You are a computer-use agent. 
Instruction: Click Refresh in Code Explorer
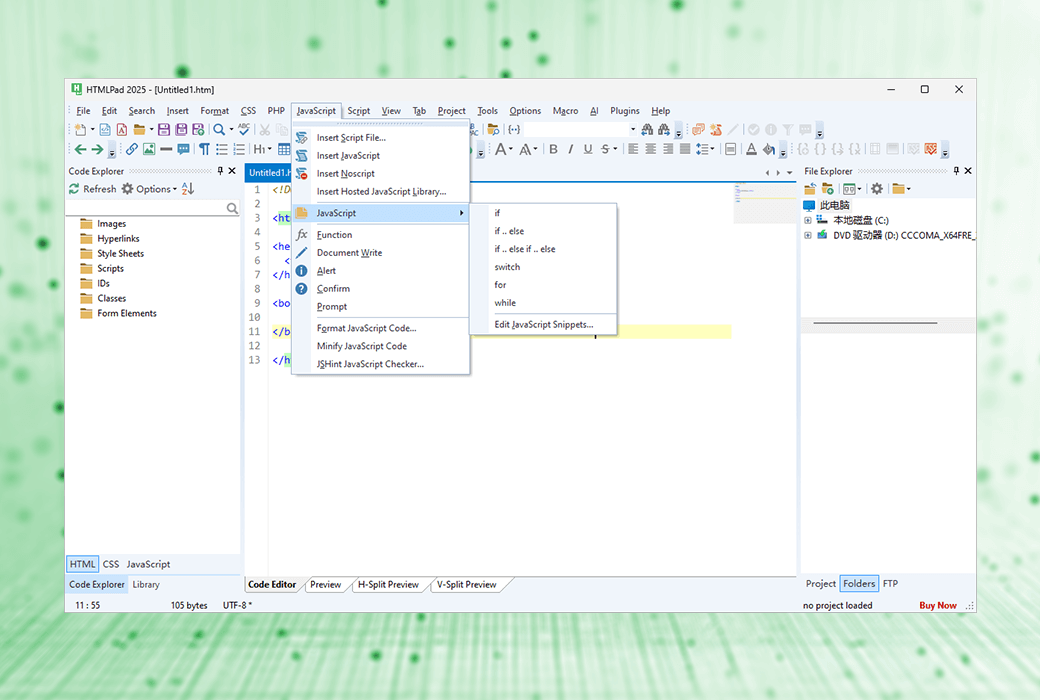click(93, 189)
